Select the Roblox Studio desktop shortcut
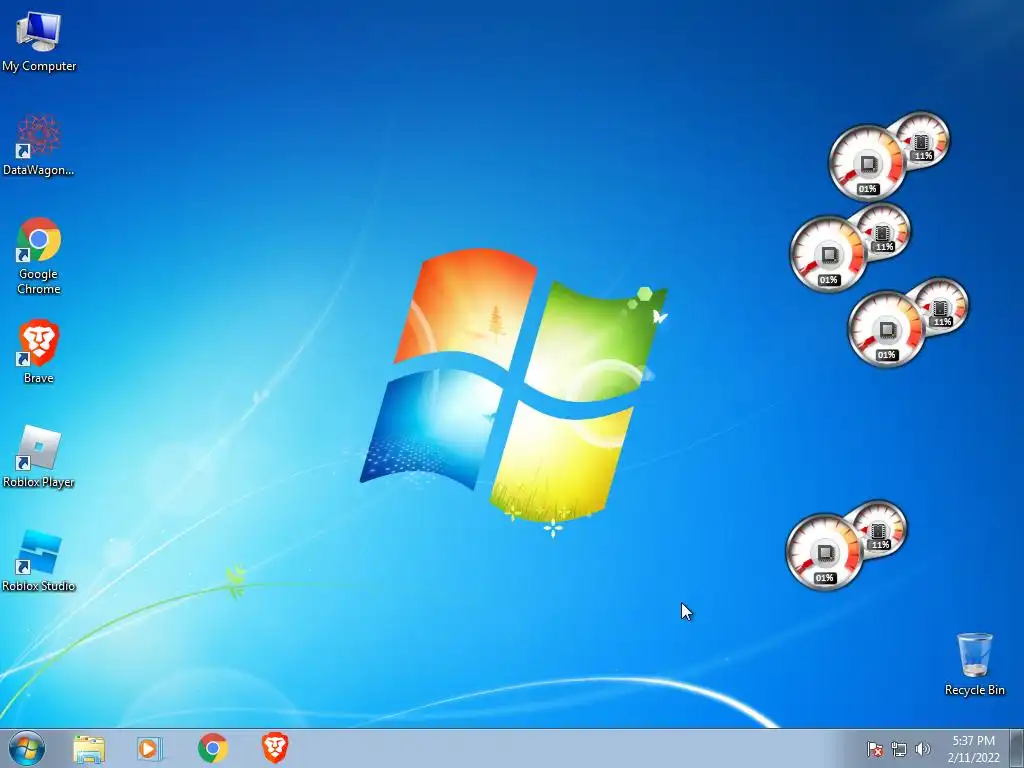This screenshot has width=1024, height=768. pos(39,561)
